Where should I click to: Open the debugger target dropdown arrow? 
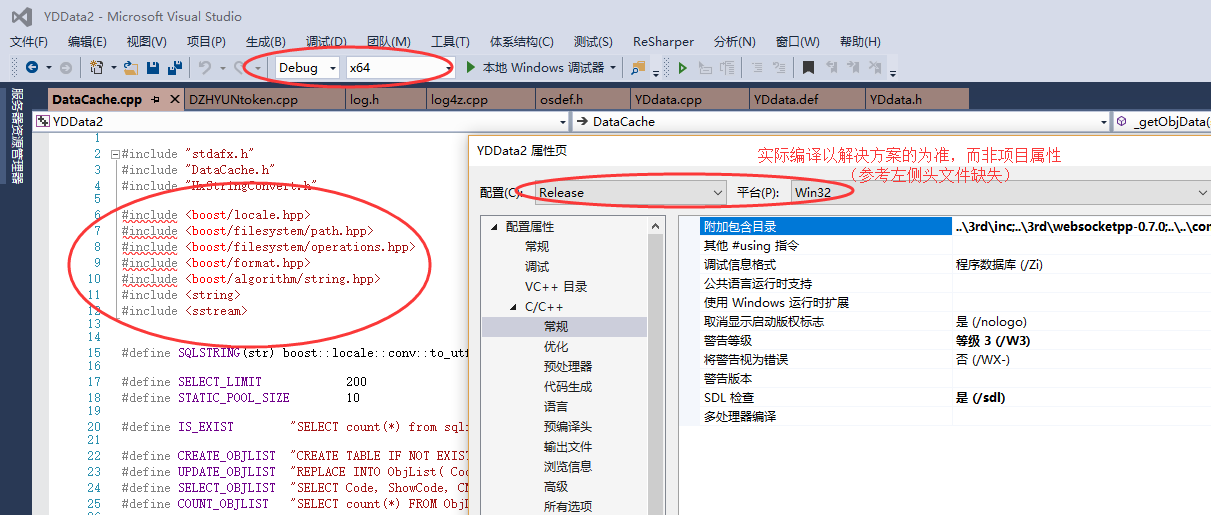pyautogui.click(x=612, y=68)
